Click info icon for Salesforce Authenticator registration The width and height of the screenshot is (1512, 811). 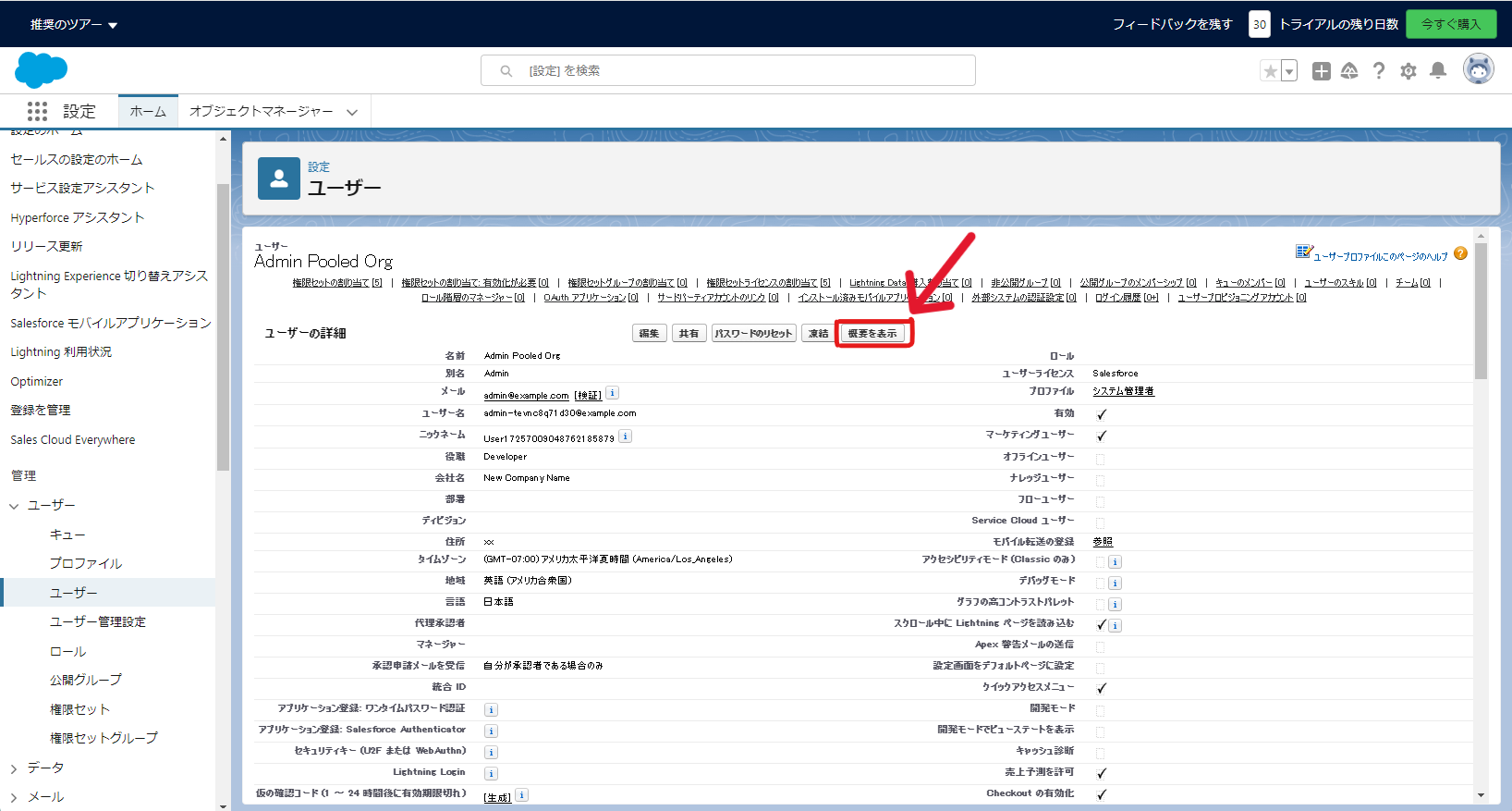pyautogui.click(x=492, y=731)
